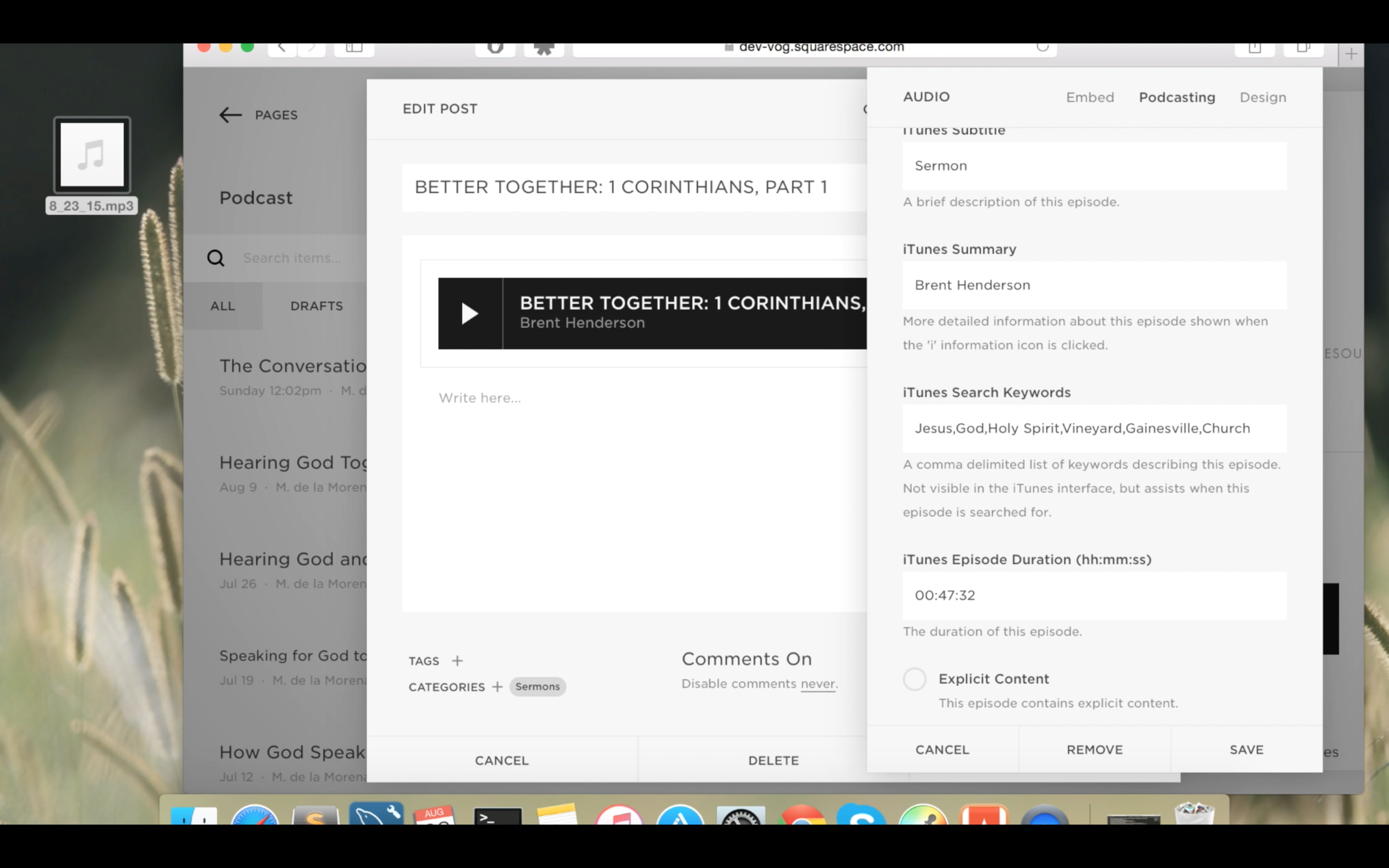
Task: Click the Safari show tabs icon
Action: pos(1303,49)
